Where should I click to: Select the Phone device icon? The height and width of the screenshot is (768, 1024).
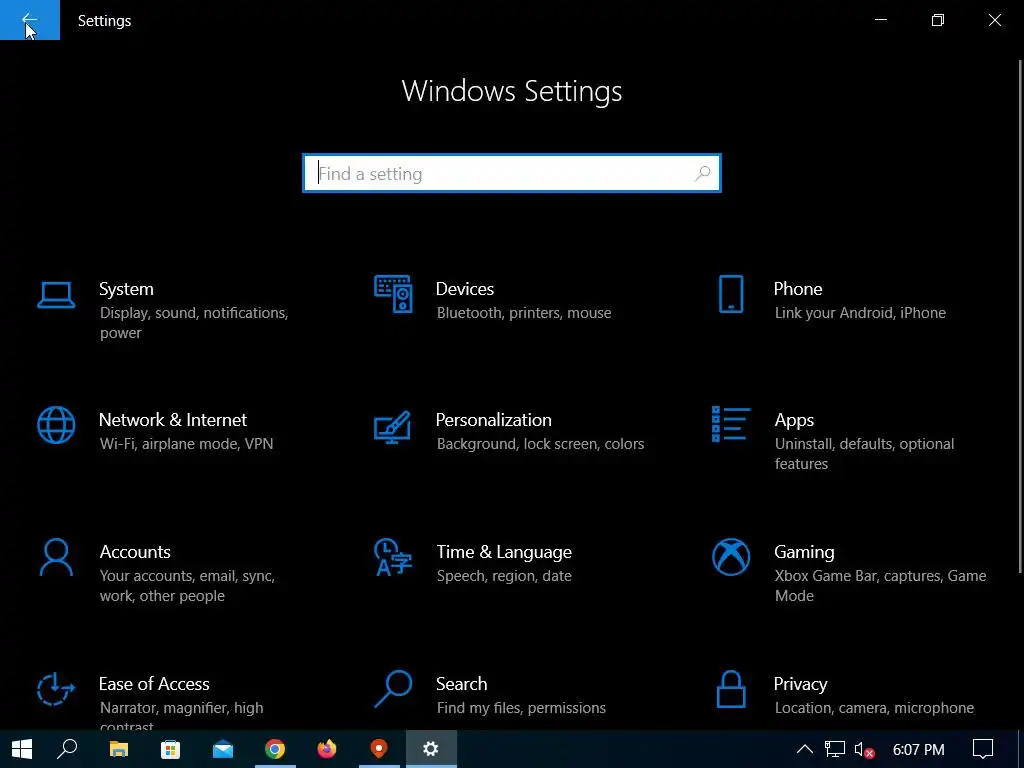click(x=731, y=294)
